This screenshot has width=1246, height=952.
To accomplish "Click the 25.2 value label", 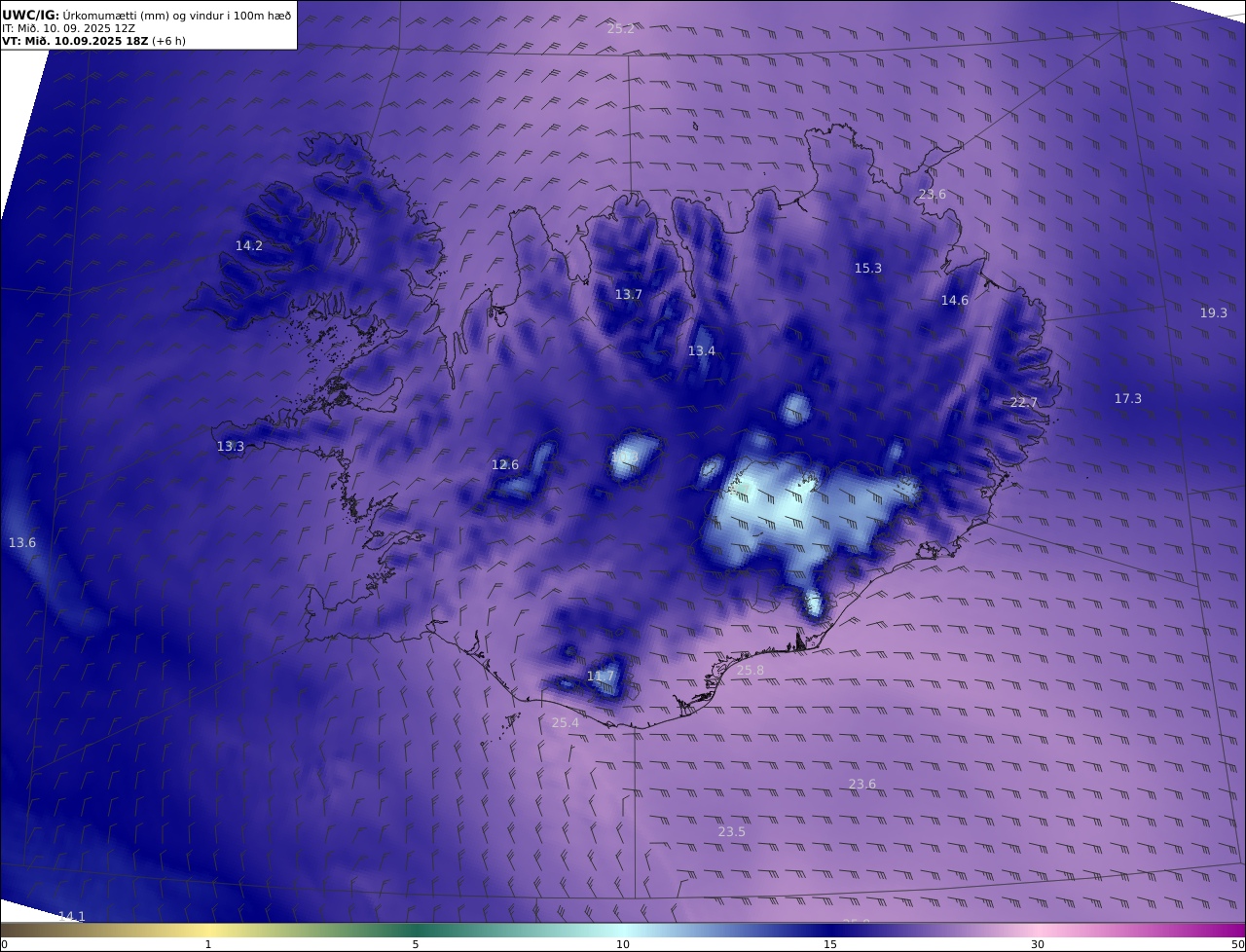I will [621, 29].
